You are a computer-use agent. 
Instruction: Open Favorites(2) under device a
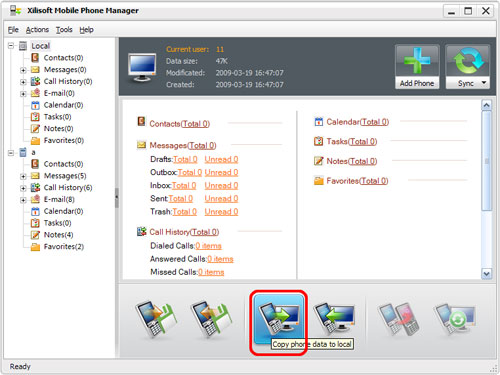tap(64, 247)
